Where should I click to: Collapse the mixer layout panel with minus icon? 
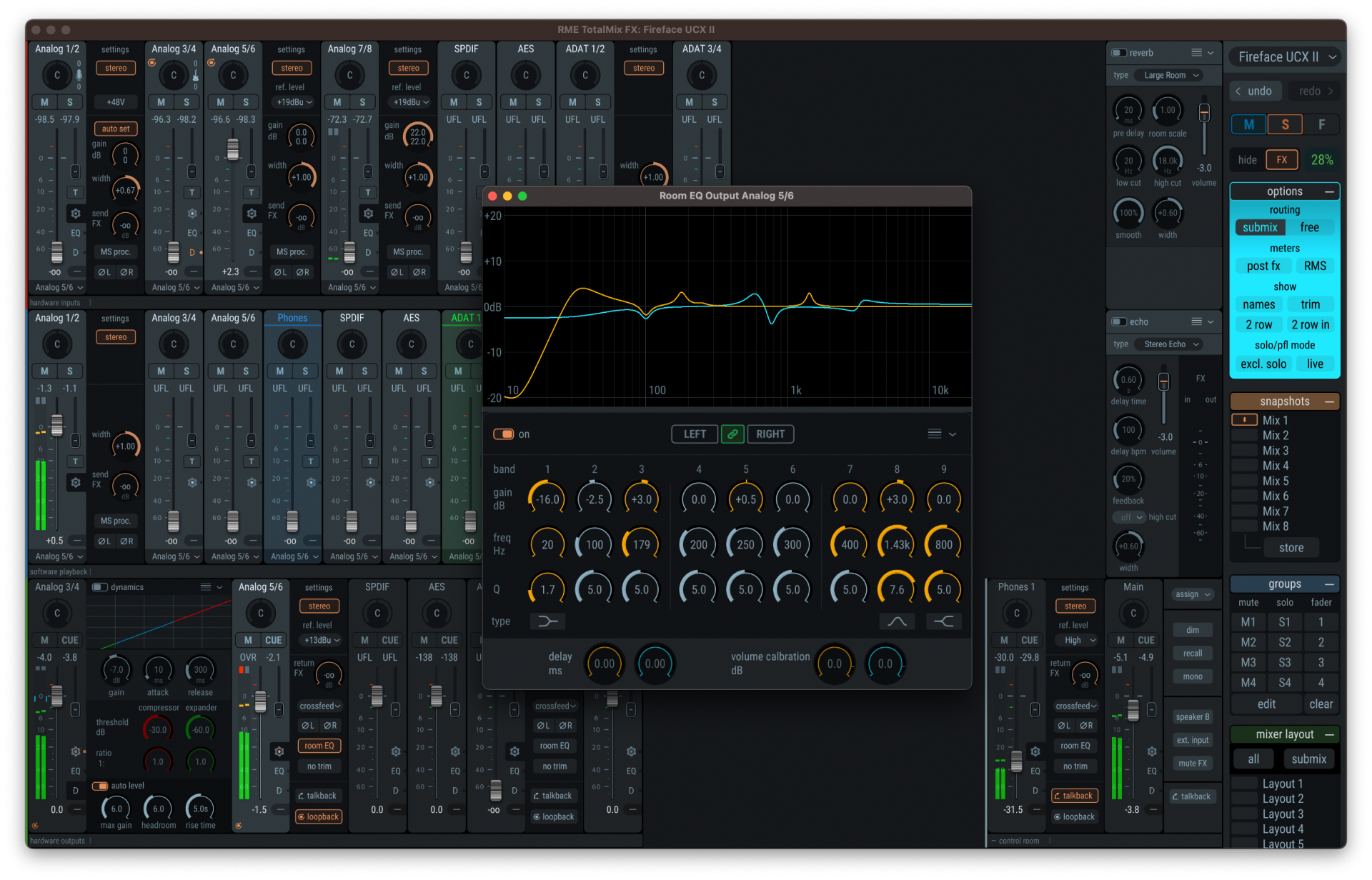coord(1329,734)
